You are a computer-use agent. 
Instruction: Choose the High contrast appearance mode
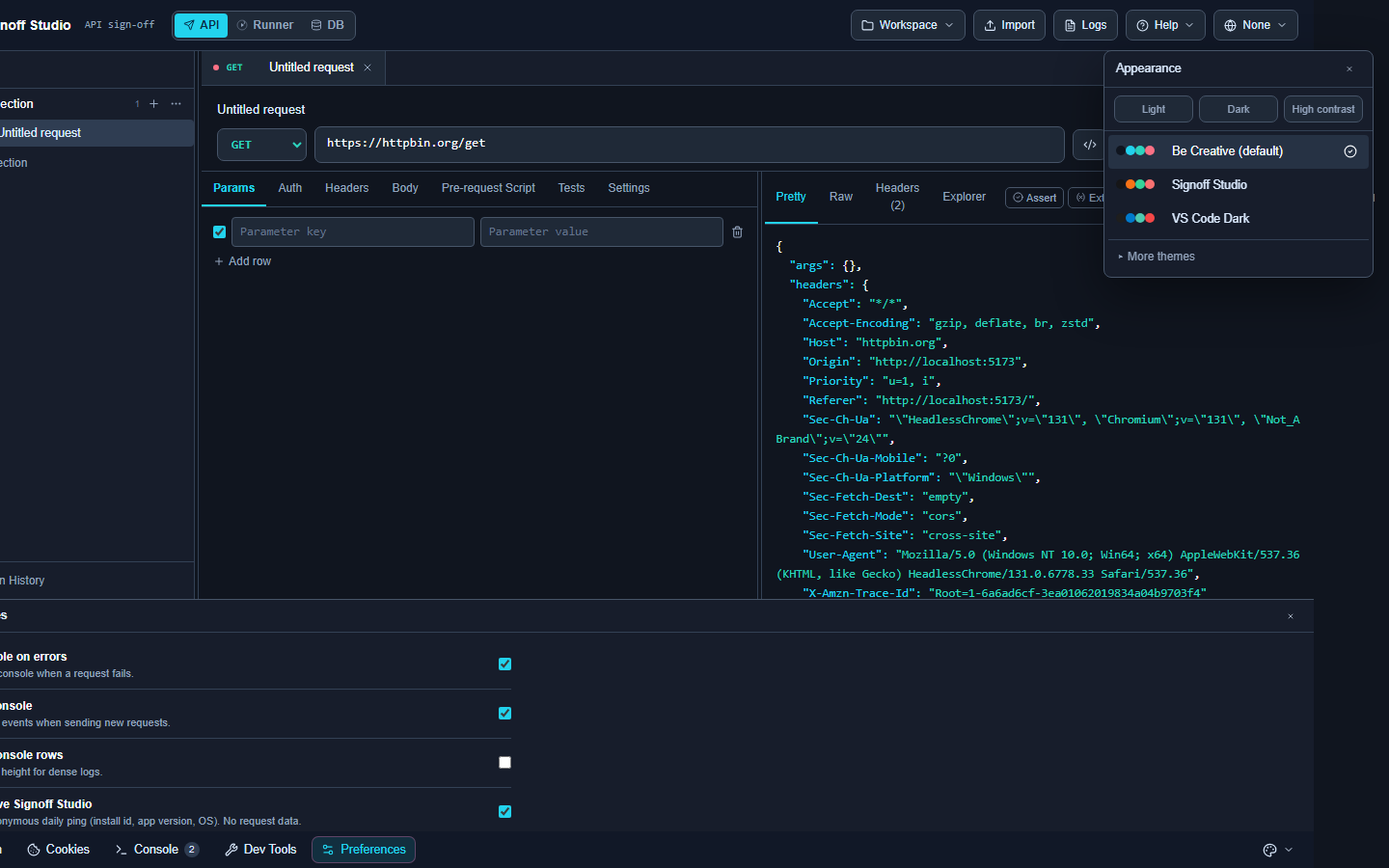[x=1323, y=109]
